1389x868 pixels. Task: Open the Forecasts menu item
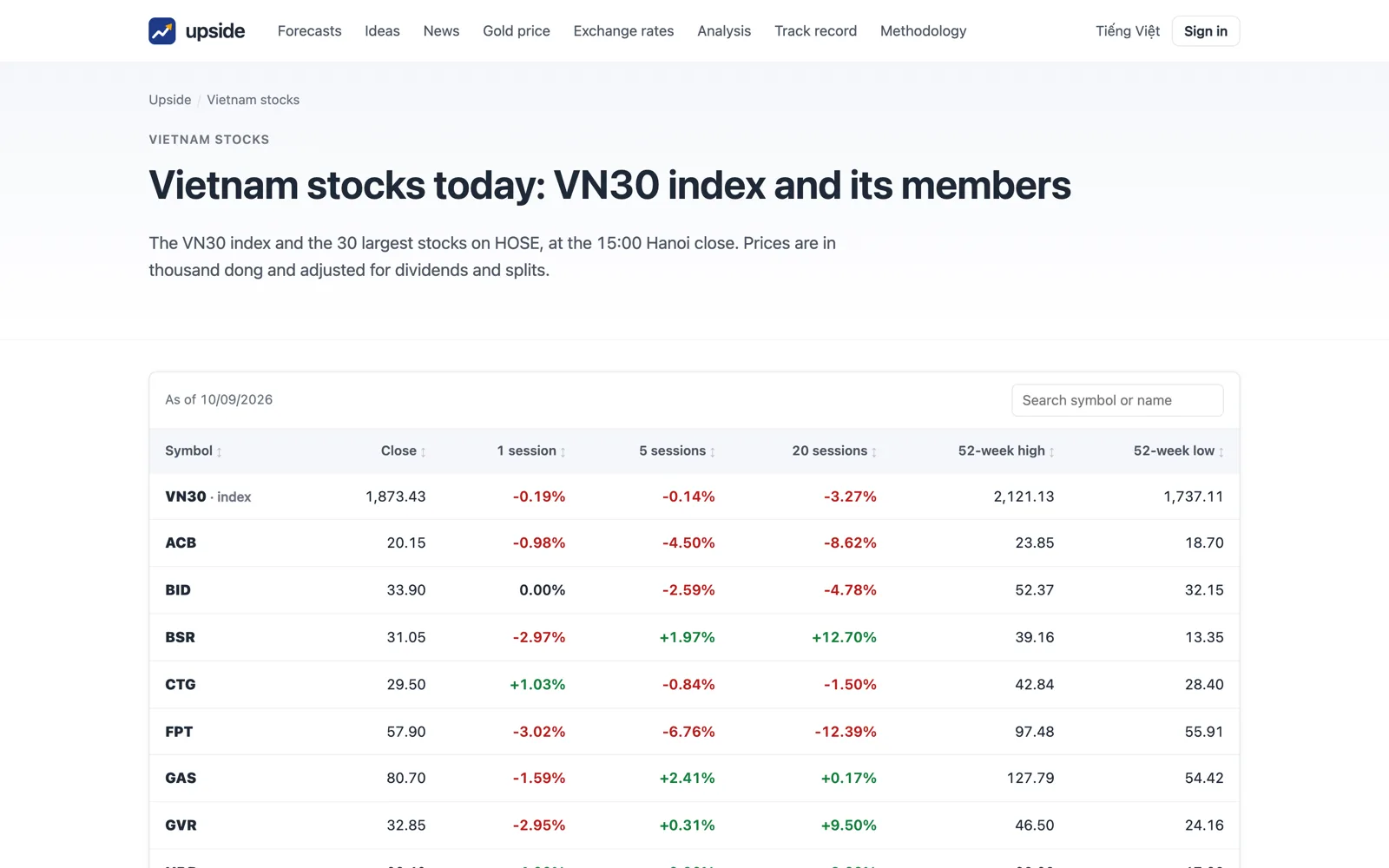(x=309, y=31)
